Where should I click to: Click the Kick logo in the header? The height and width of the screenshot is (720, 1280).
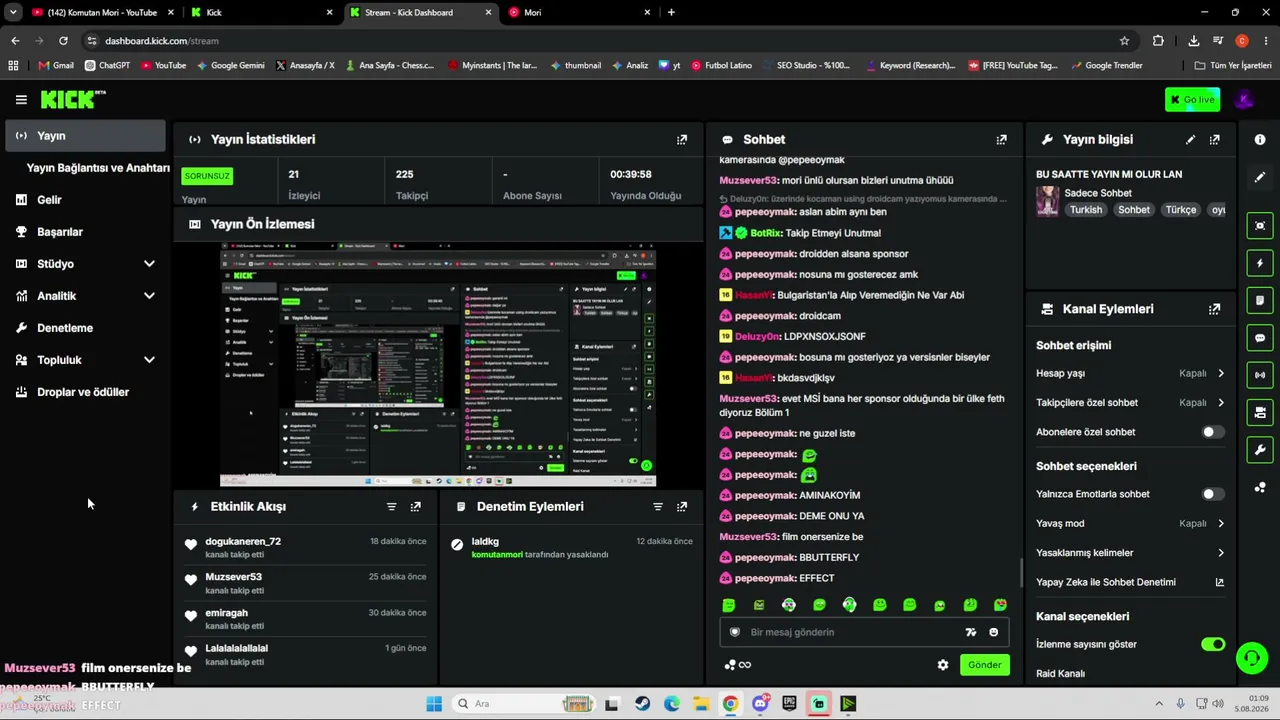(x=73, y=99)
